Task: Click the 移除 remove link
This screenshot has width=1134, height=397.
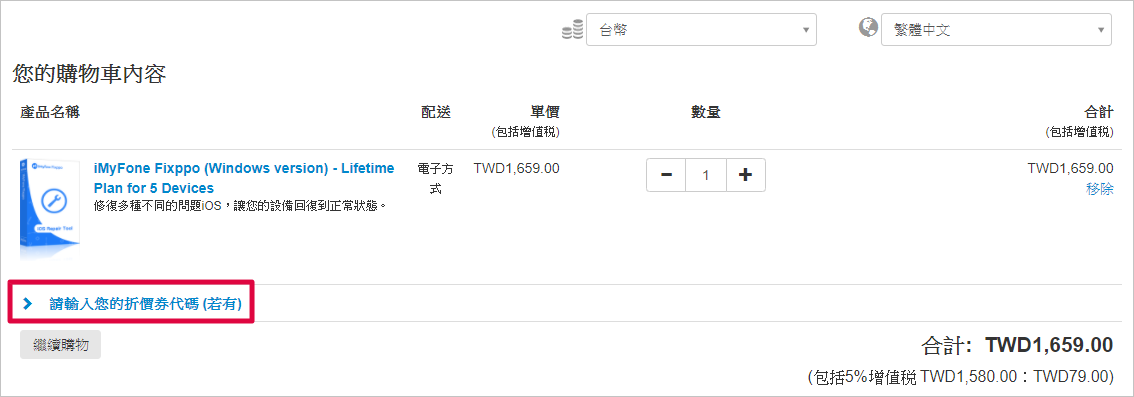Action: (1099, 189)
